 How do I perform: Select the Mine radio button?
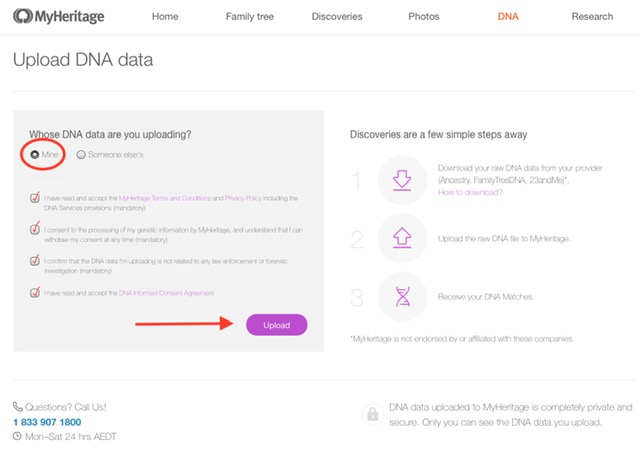click(35, 154)
